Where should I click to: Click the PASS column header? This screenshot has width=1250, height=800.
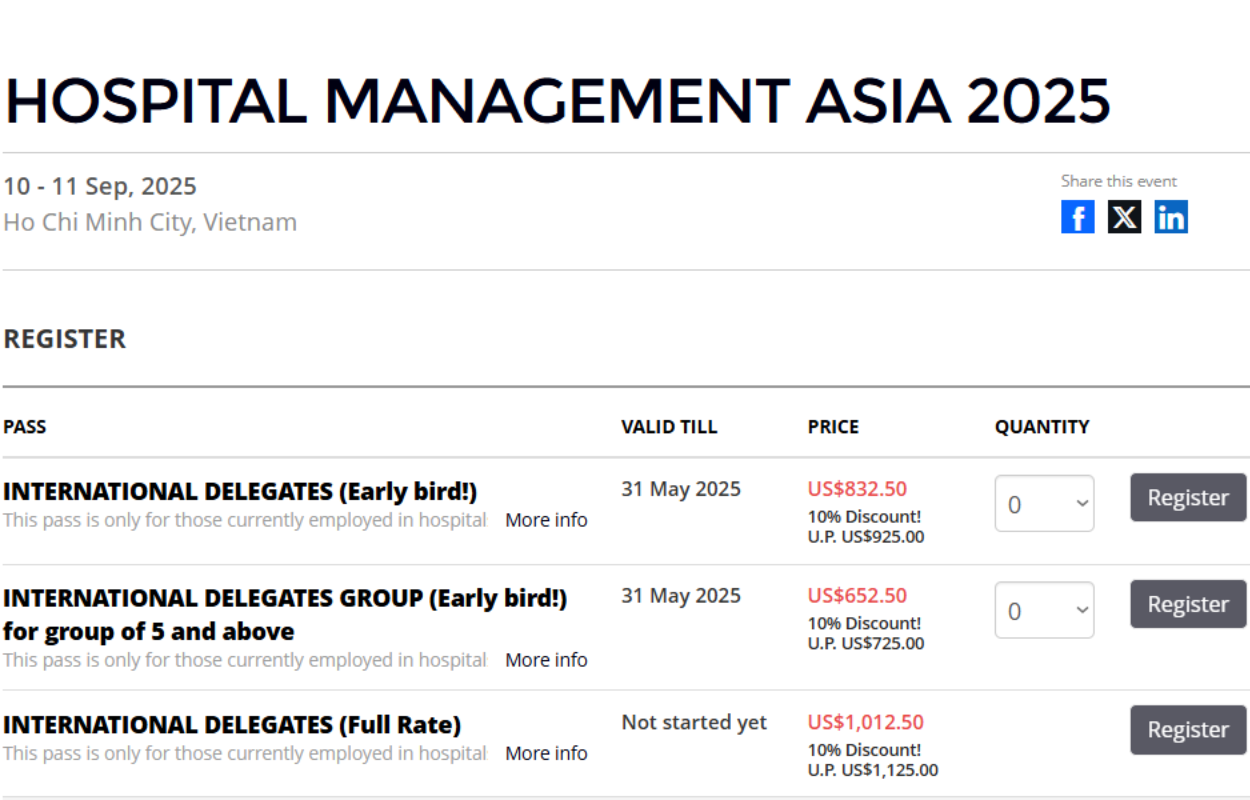pyautogui.click(x=25, y=427)
